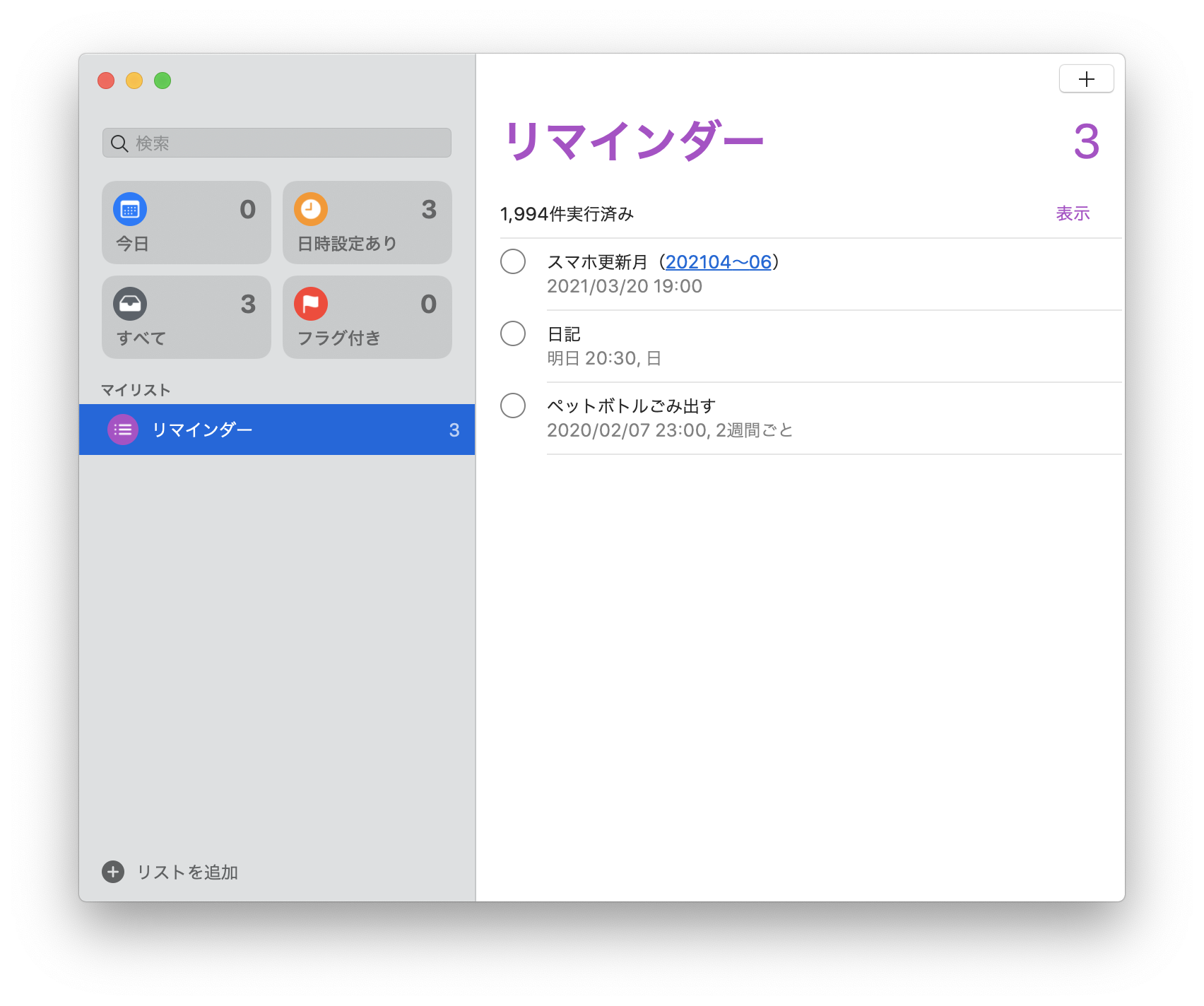
Task: Click the magnifying glass search icon
Action: pos(119,143)
